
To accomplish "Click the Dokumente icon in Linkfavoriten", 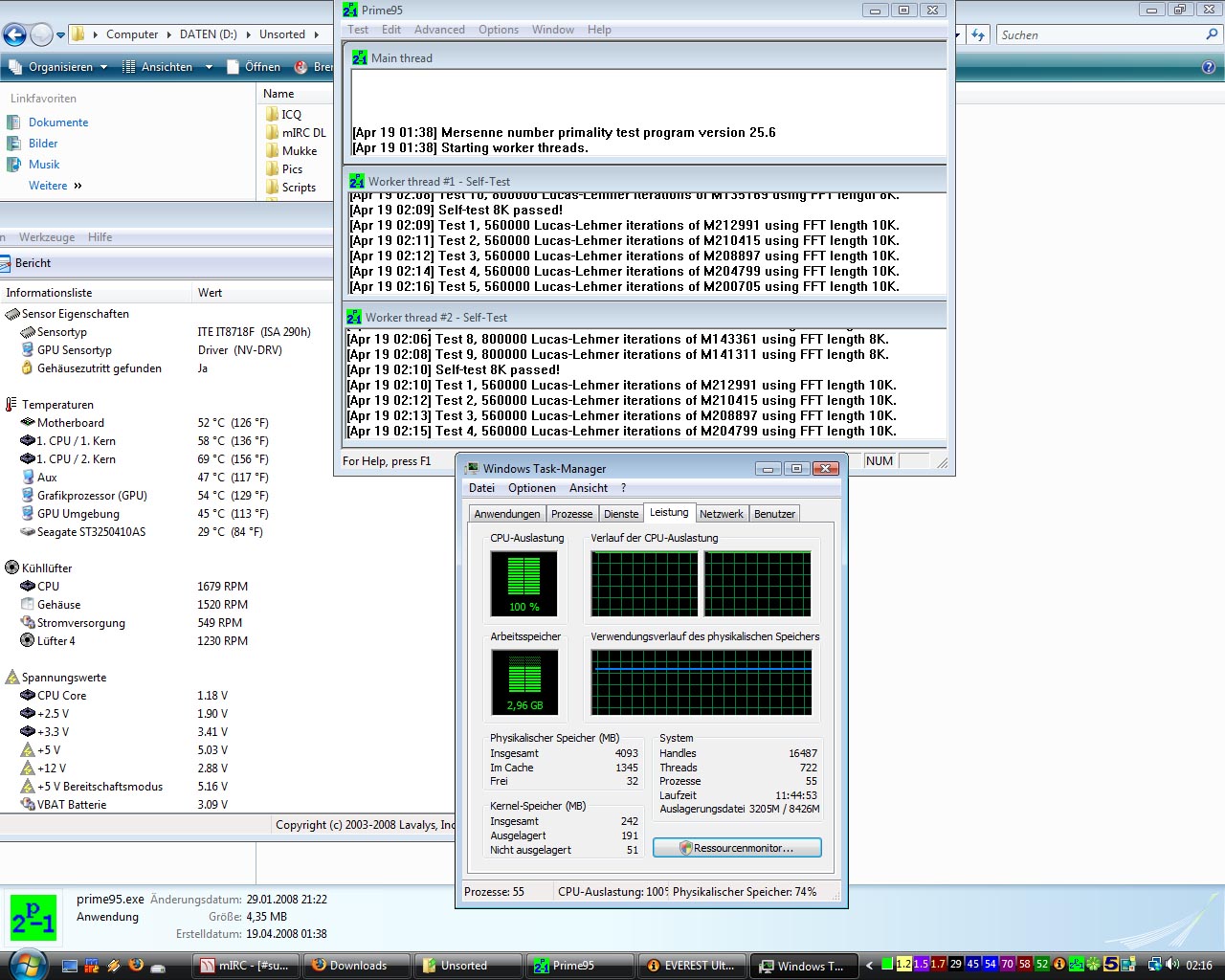I will (x=13, y=122).
